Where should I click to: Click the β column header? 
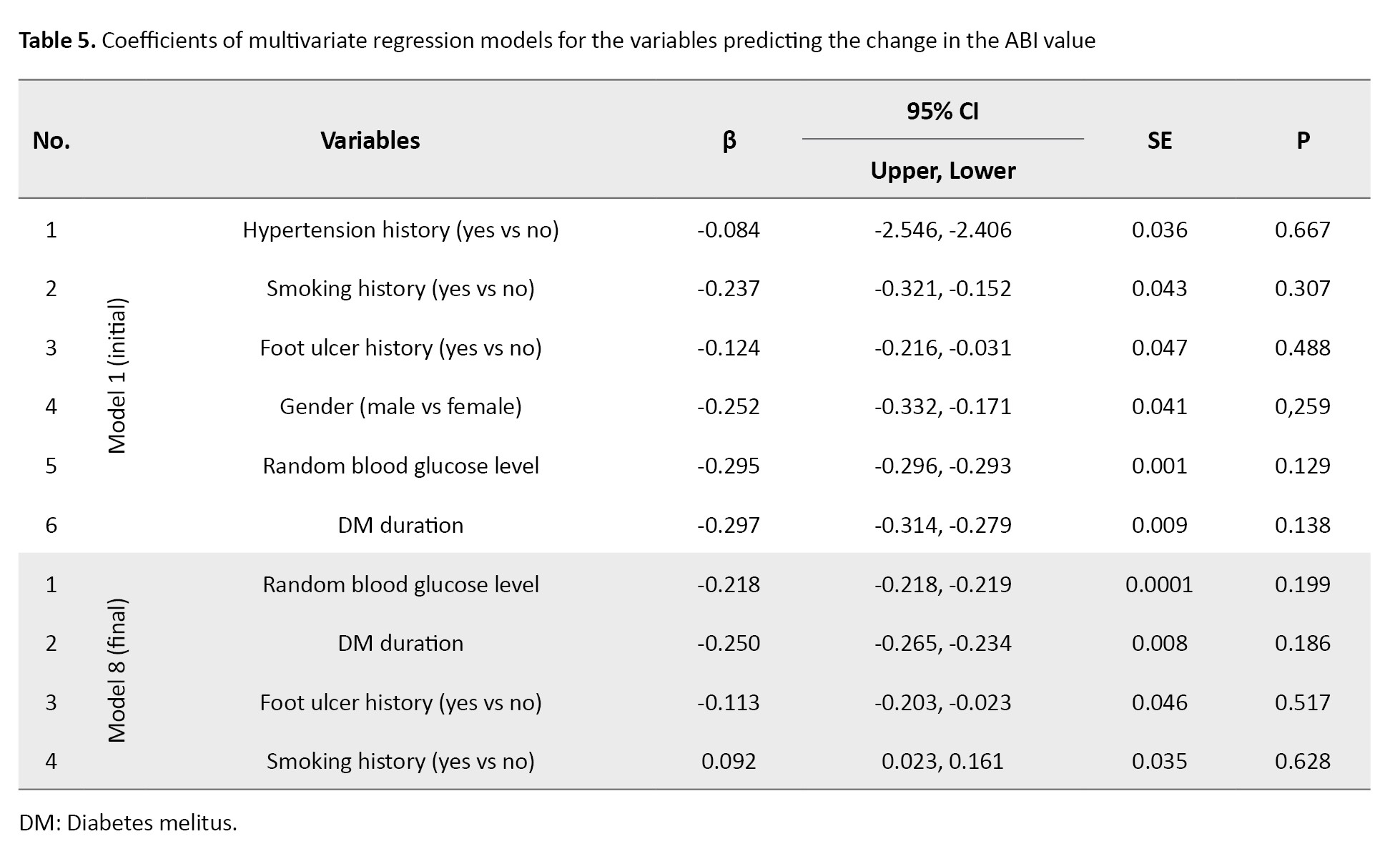(x=729, y=140)
